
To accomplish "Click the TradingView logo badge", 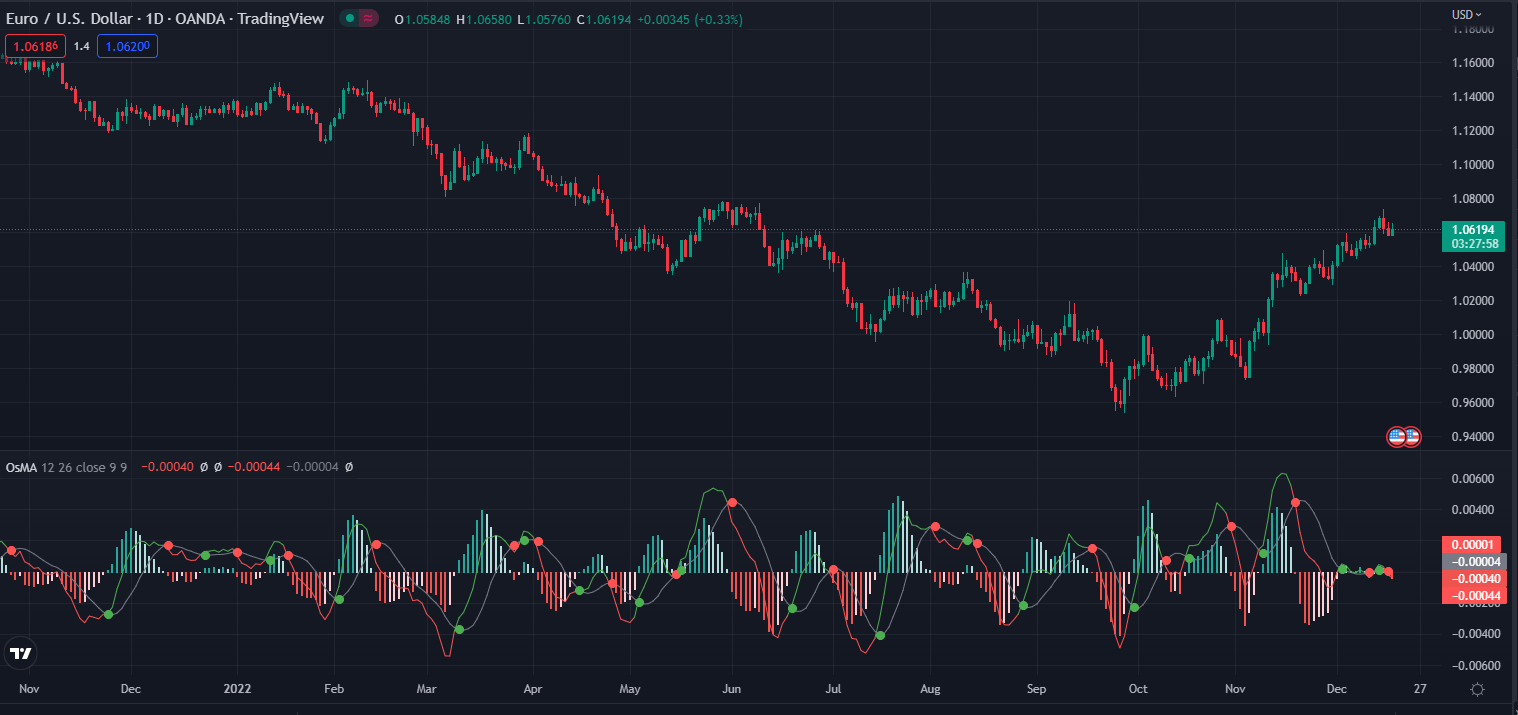I will pyautogui.click(x=20, y=654).
